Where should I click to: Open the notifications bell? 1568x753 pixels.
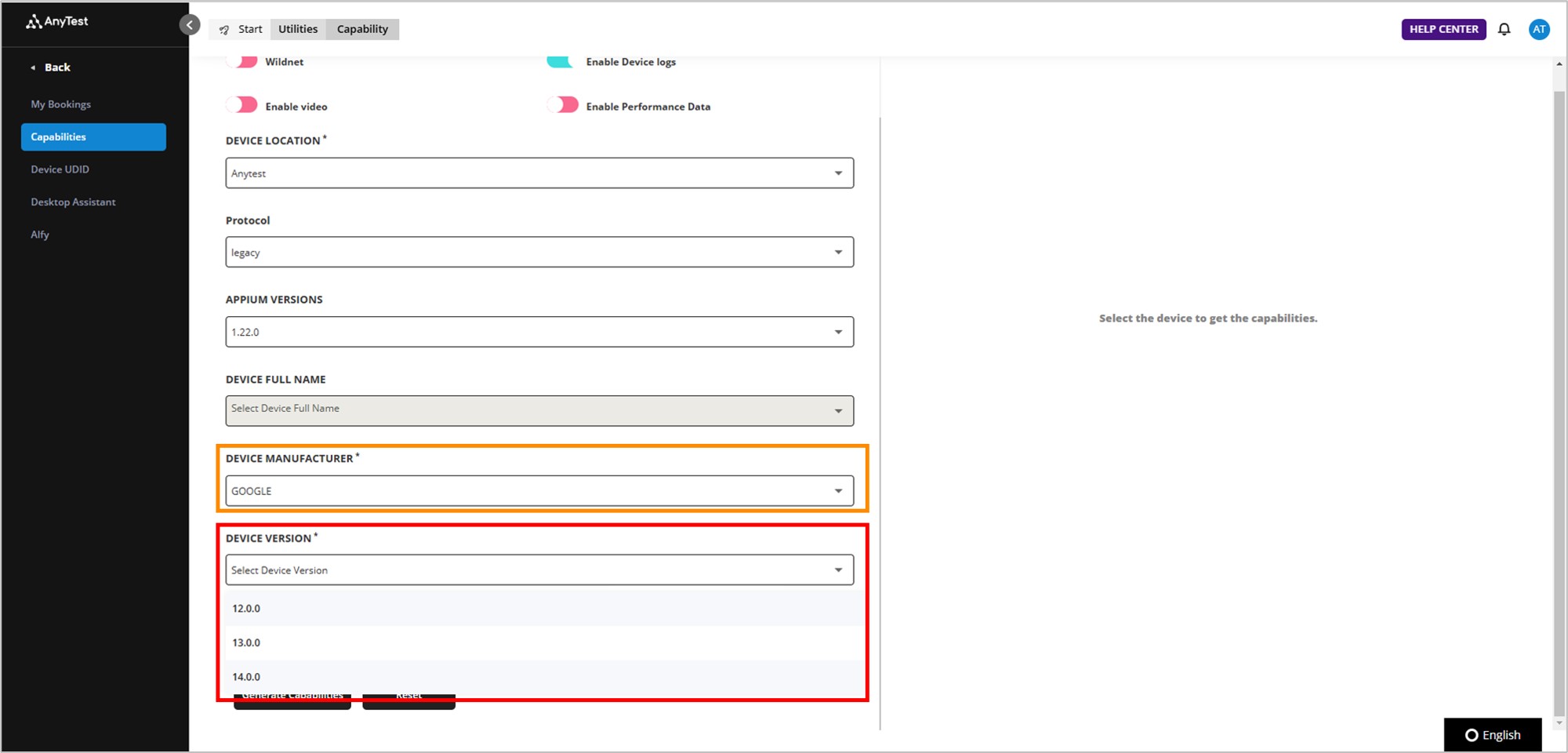coord(1504,30)
